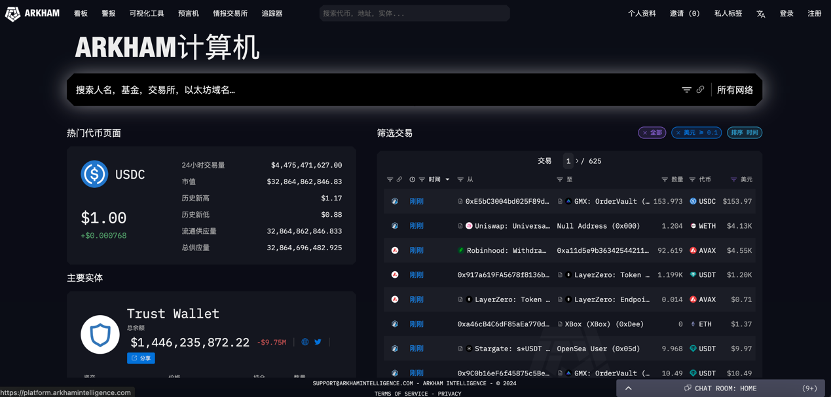Open 私人标签 private labels link
Viewport: 832px width, 398px height.
(x=729, y=13)
